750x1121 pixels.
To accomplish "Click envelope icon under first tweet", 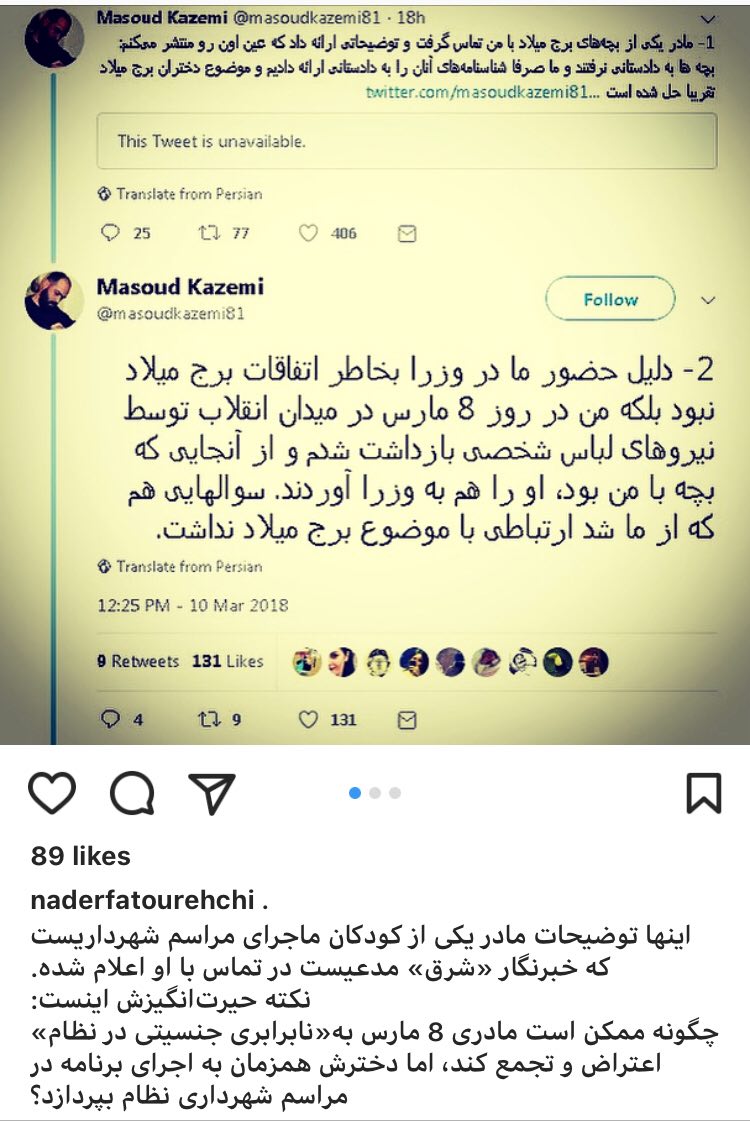I will (407, 234).
